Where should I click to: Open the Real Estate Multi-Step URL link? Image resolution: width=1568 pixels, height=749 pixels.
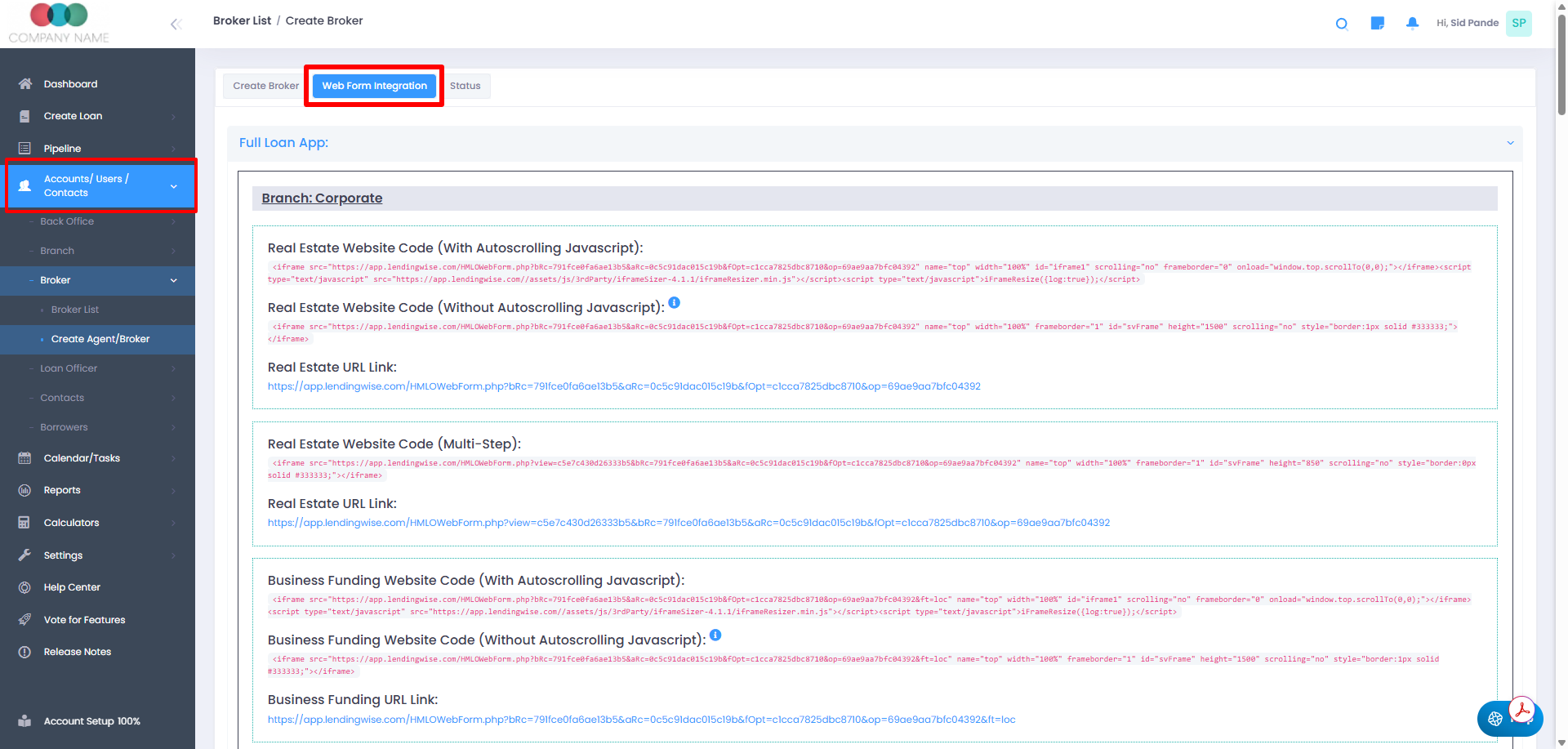pos(688,523)
